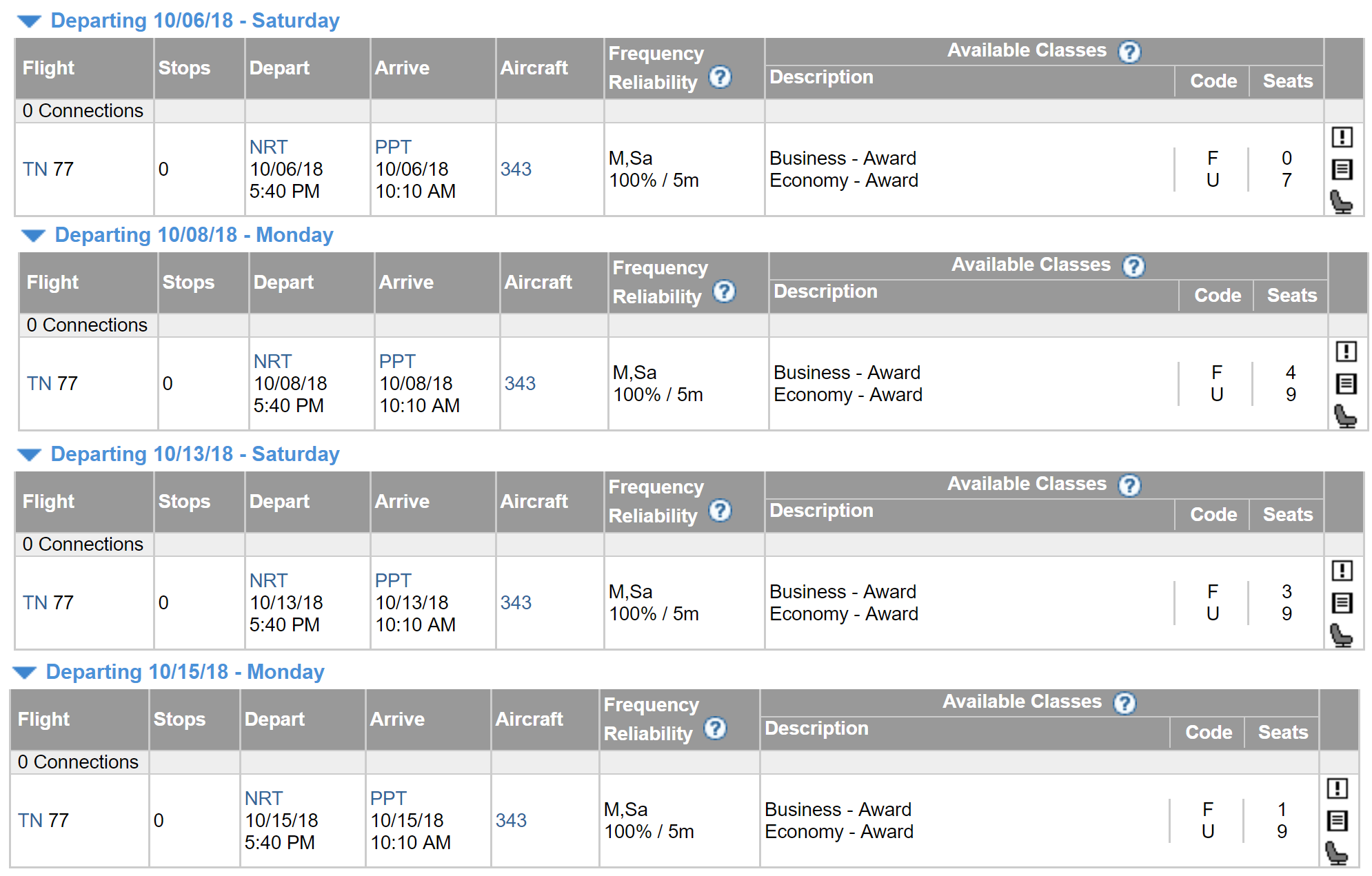
Task: Open Frequency Reliability help icon in first table
Action: (720, 77)
